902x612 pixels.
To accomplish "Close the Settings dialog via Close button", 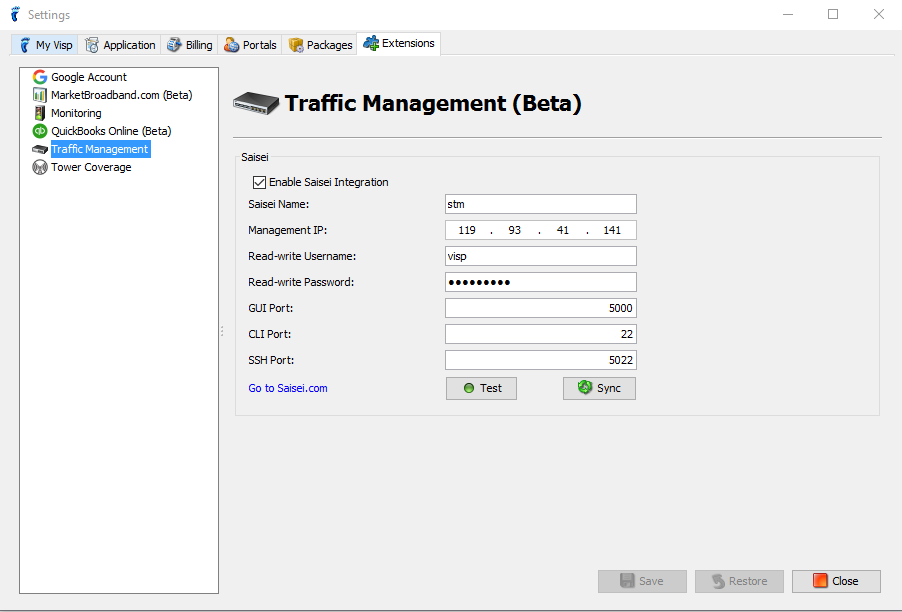I will click(x=836, y=581).
